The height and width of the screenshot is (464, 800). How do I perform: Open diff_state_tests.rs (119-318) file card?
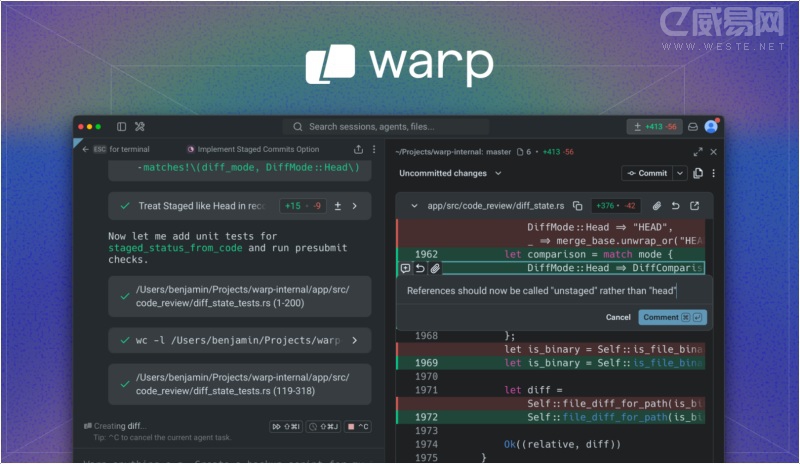[x=239, y=384]
